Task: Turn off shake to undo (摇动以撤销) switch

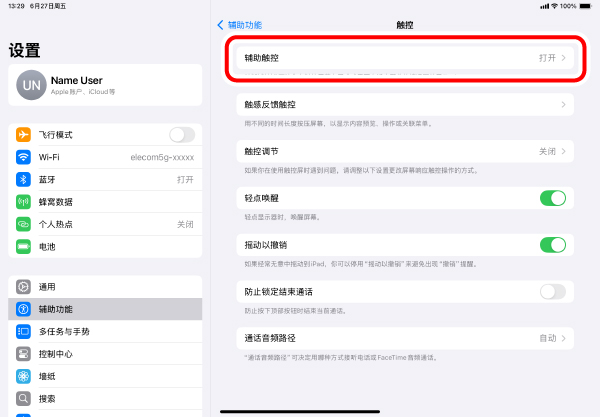Action: tap(552, 245)
